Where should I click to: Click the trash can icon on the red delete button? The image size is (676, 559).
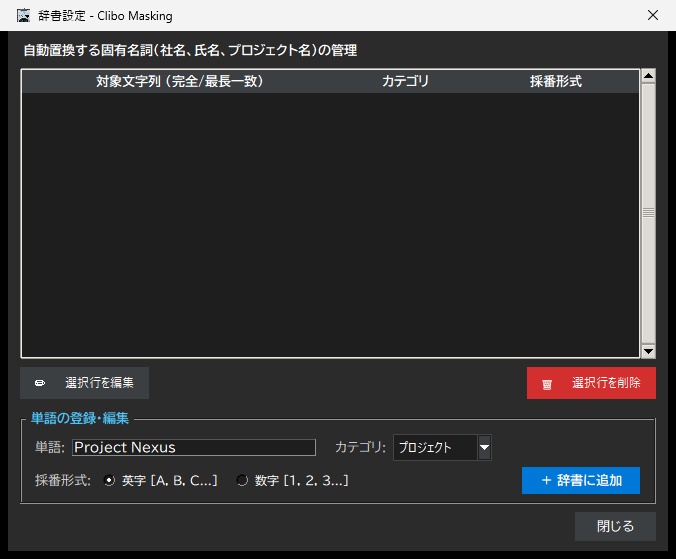547,384
